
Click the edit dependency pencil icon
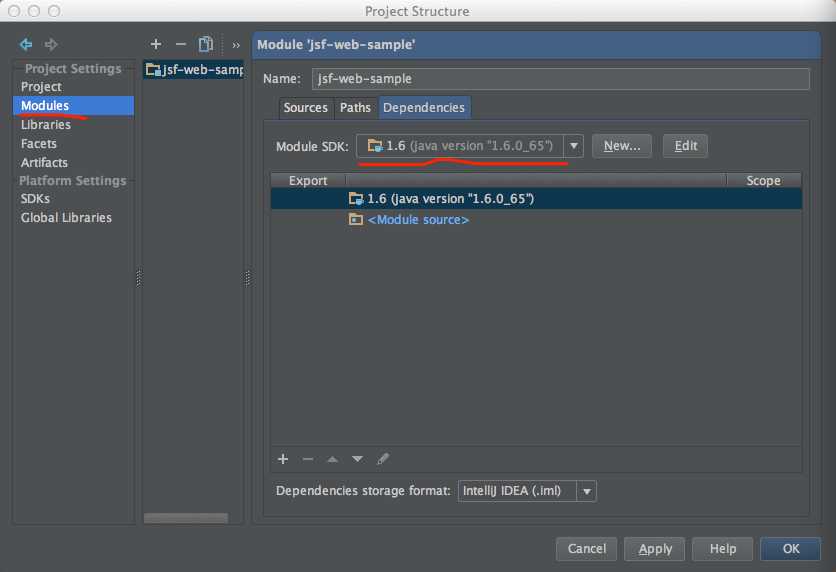[x=383, y=459]
